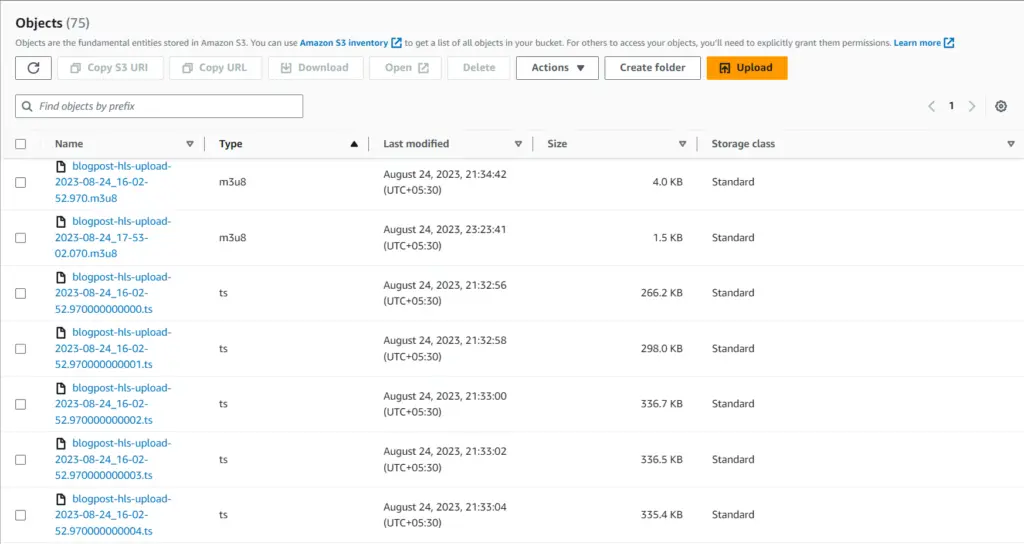Click the Name column header

pyautogui.click(x=69, y=144)
